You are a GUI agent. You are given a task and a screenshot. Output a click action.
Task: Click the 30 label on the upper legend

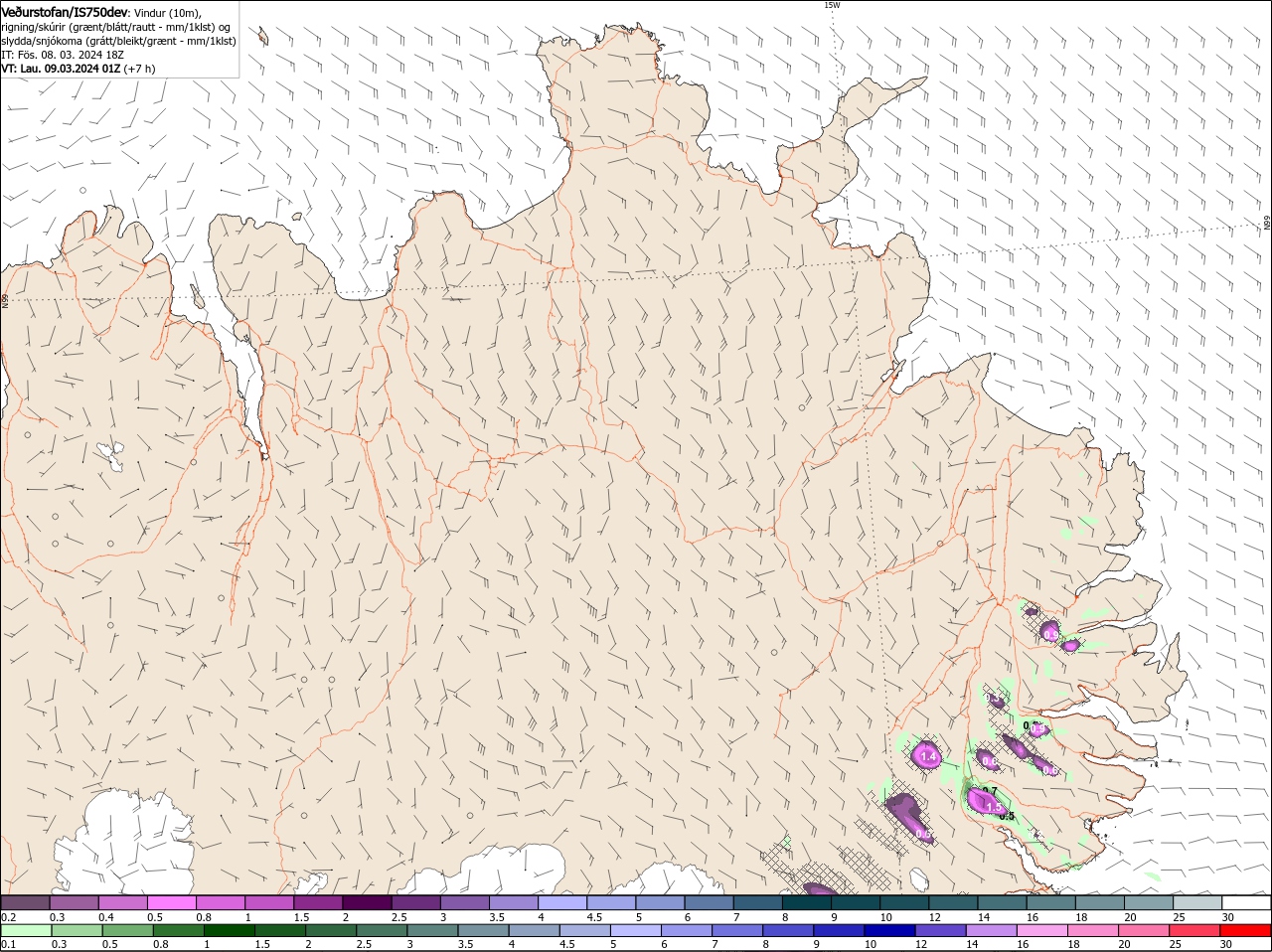pos(1228,917)
